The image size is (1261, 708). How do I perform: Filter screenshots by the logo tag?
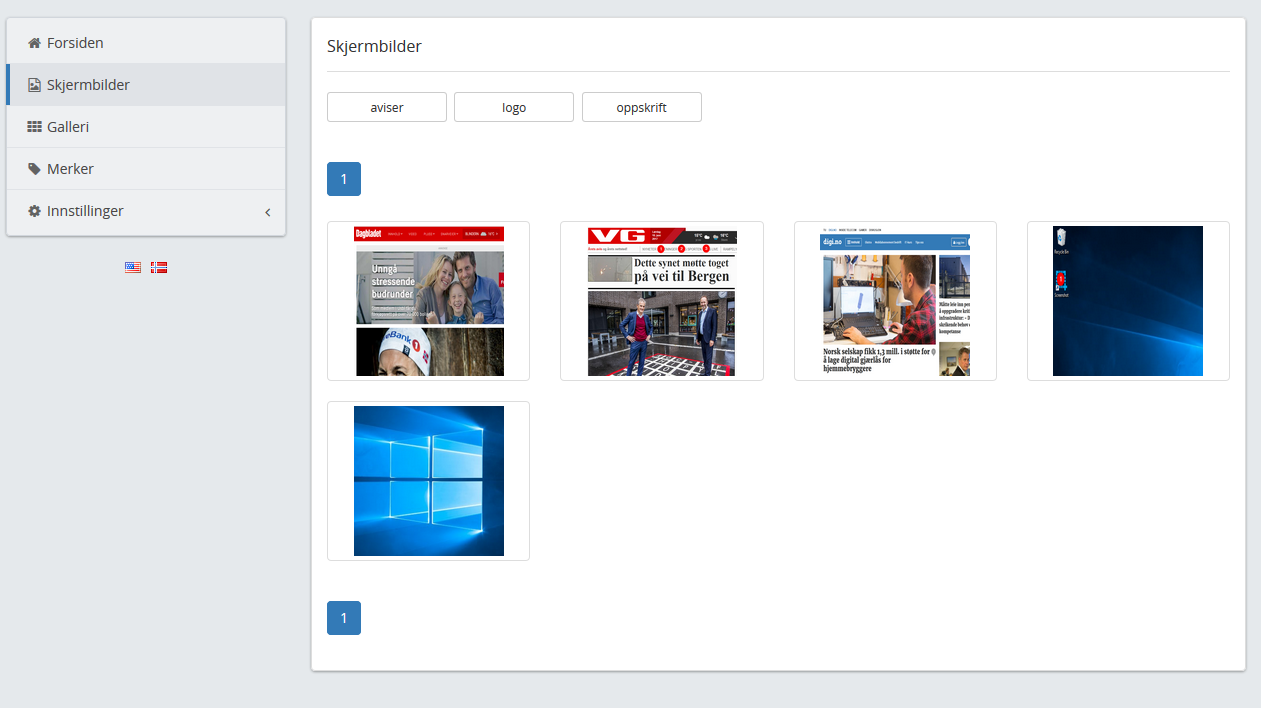(x=514, y=107)
